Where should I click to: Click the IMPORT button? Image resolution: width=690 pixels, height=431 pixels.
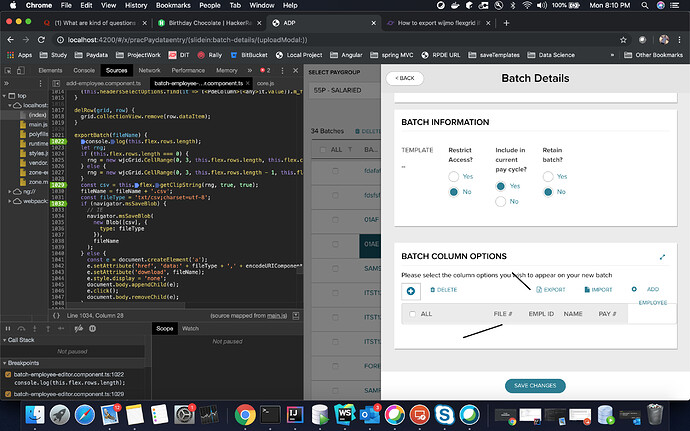point(598,290)
